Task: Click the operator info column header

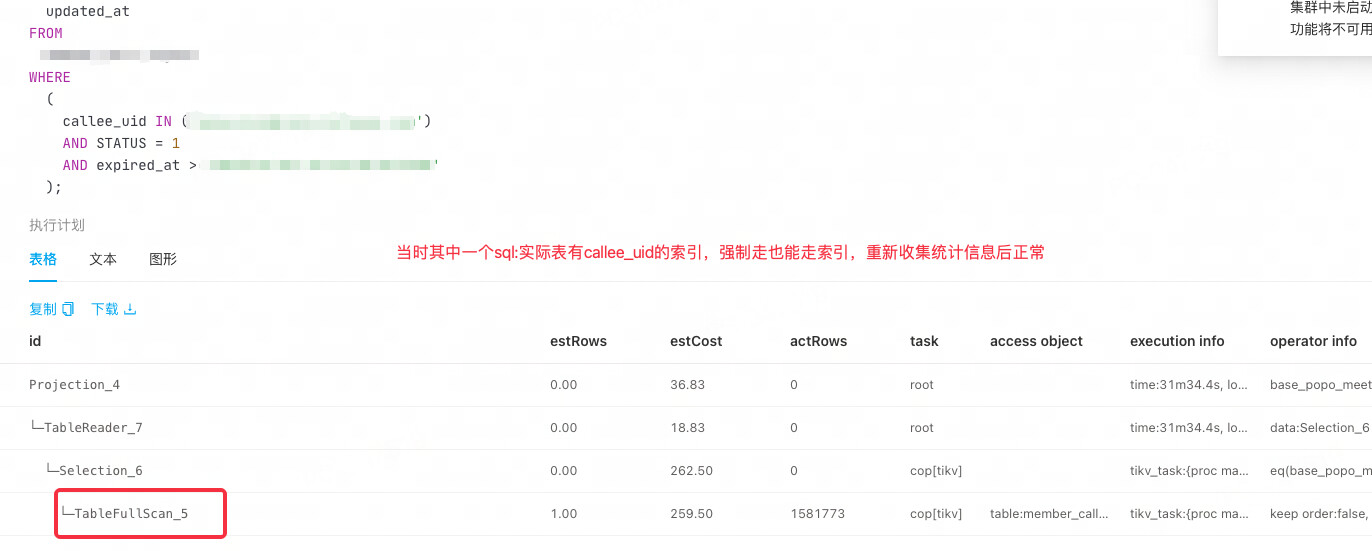Action: [1313, 341]
